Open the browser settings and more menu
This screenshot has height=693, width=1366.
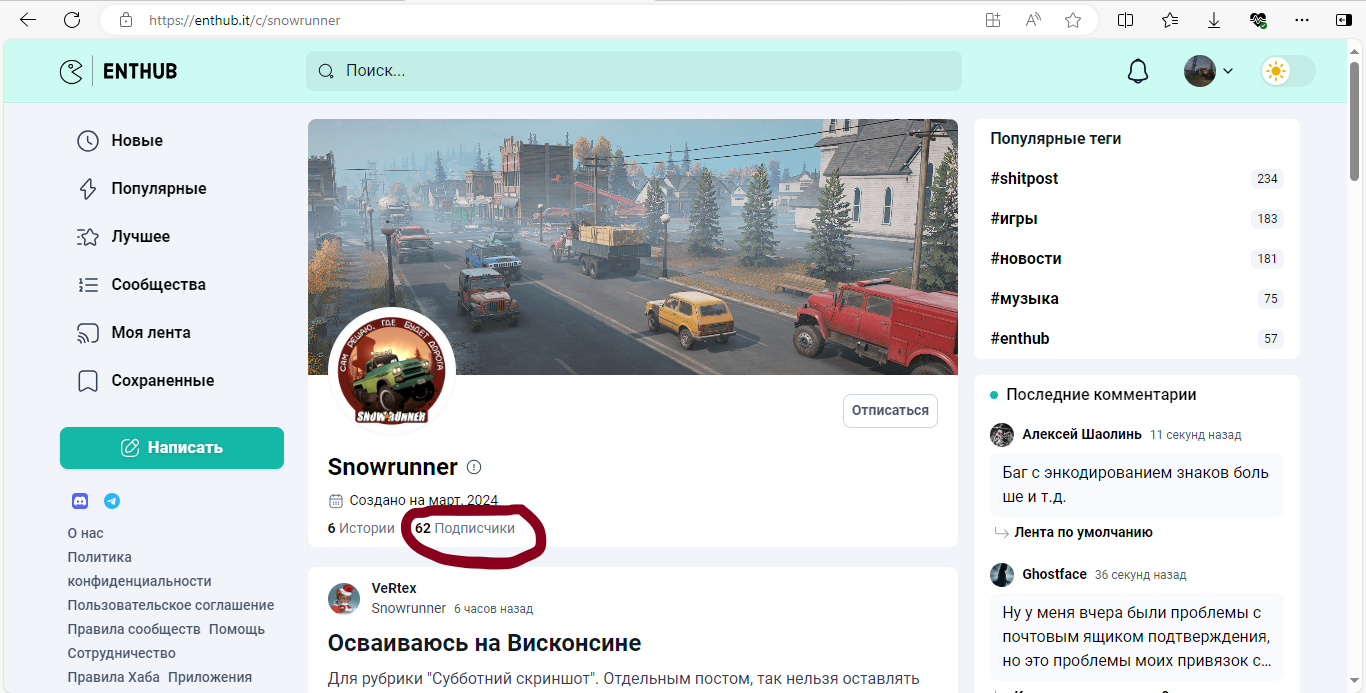pos(1302,20)
